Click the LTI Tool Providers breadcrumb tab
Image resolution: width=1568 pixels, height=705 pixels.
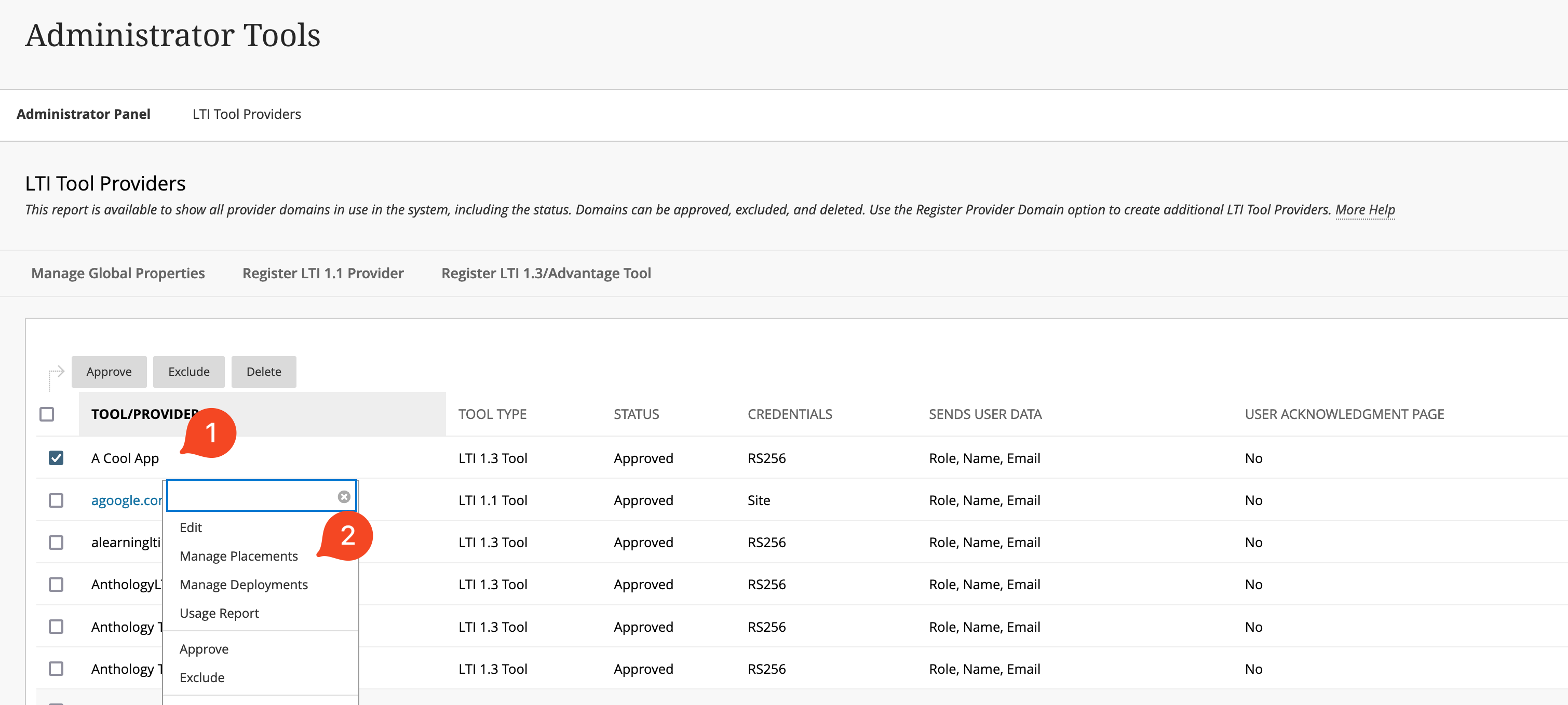click(246, 112)
